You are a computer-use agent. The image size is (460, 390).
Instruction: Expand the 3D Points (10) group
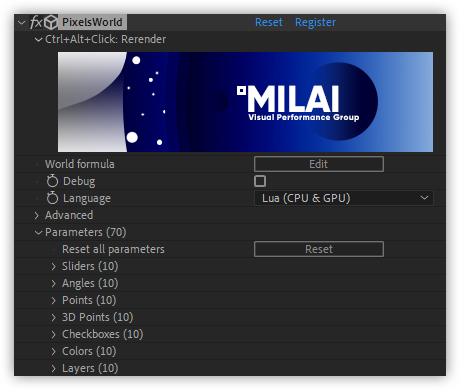coord(54,317)
